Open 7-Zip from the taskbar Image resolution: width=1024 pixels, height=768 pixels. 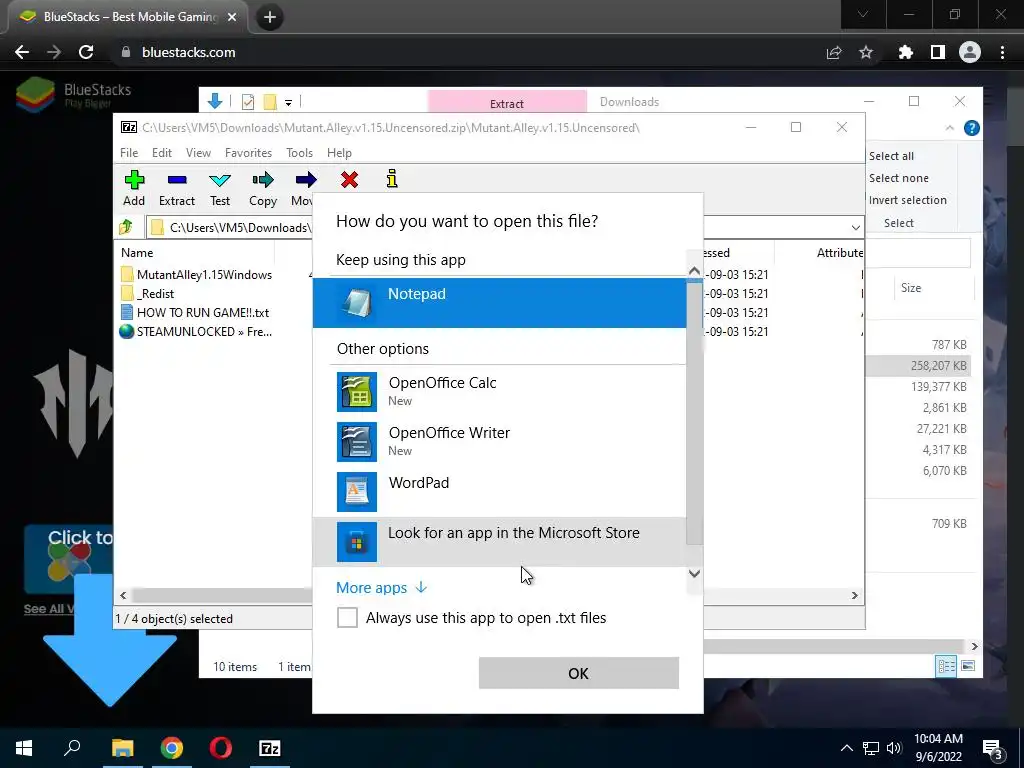270,748
